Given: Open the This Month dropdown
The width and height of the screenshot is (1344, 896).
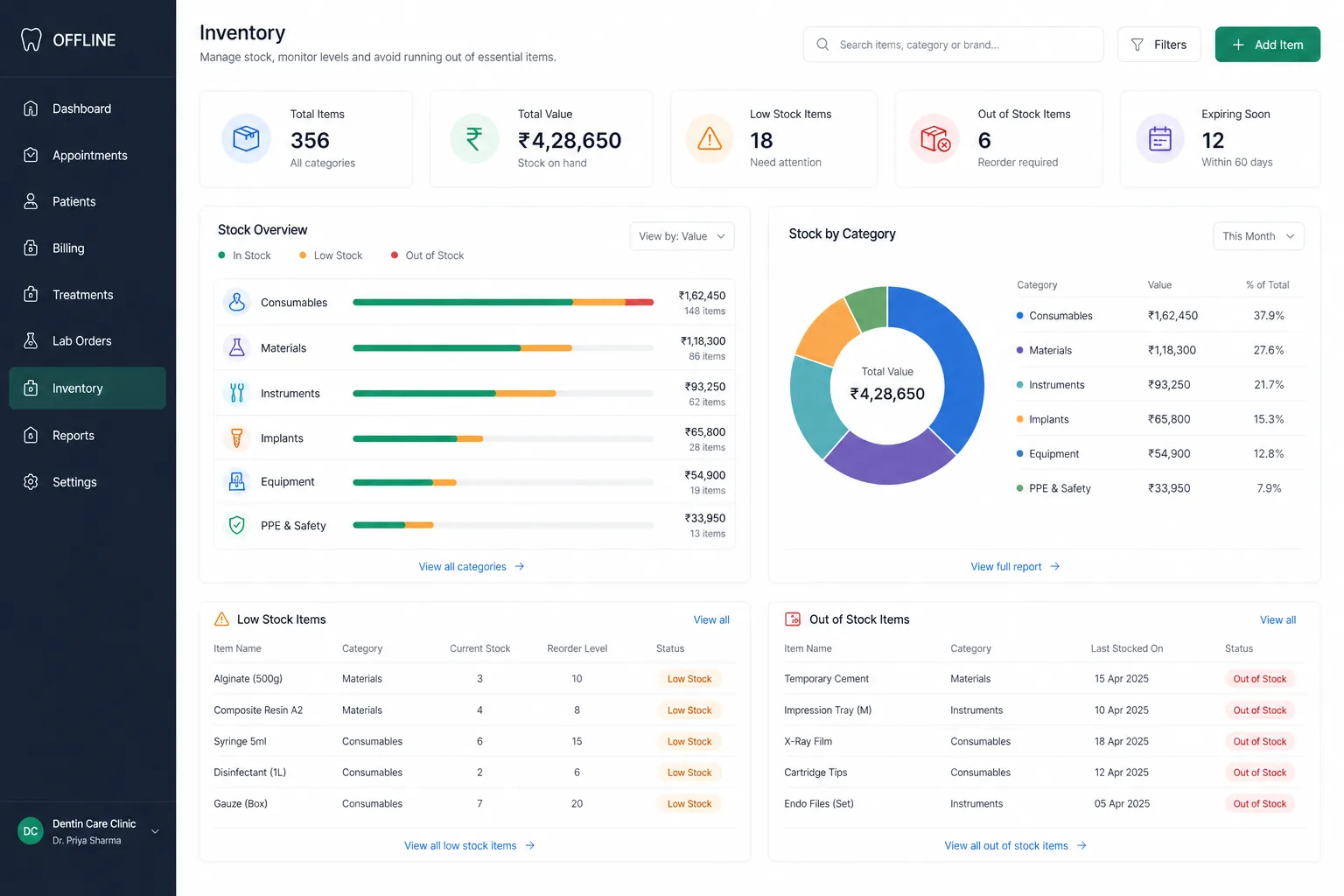Looking at the screenshot, I should [1258, 236].
